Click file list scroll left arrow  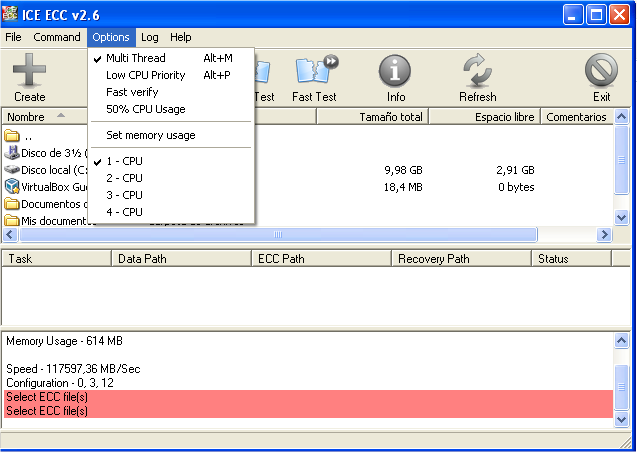(x=10, y=234)
